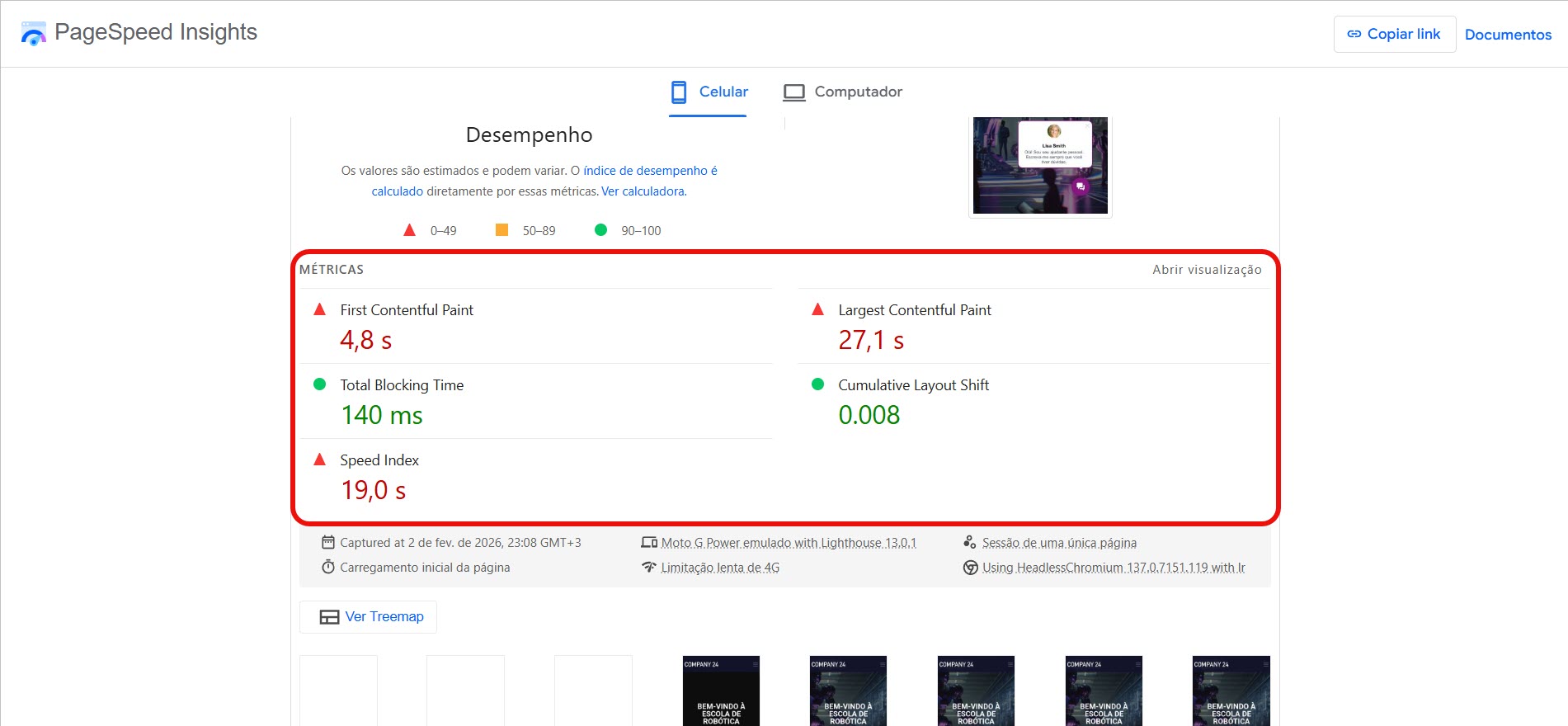Click the PageSpeed Insights logo icon
This screenshot has height=726, width=1568.
(33, 34)
